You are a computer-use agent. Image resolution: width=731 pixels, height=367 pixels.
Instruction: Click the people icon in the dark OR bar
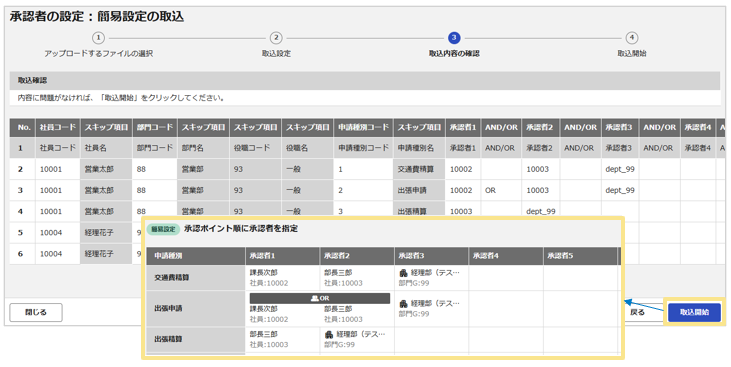(x=315, y=298)
